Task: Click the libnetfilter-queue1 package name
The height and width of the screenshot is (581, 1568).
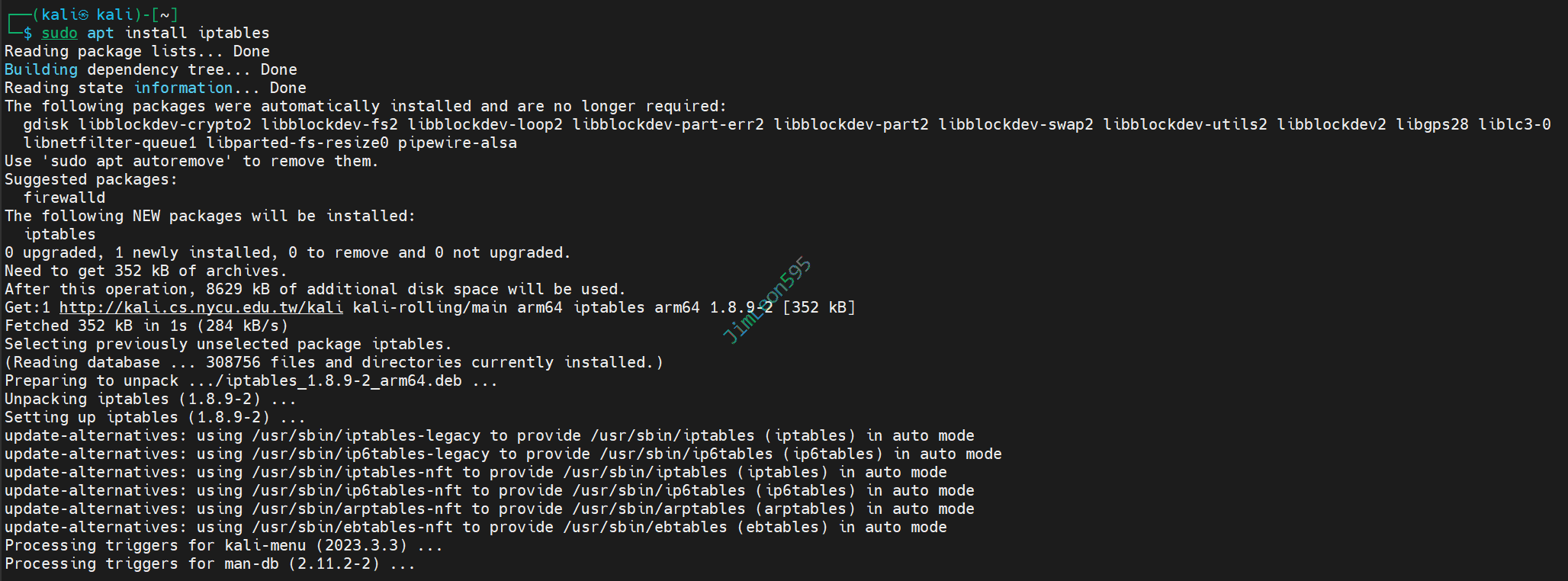Action: (110, 143)
